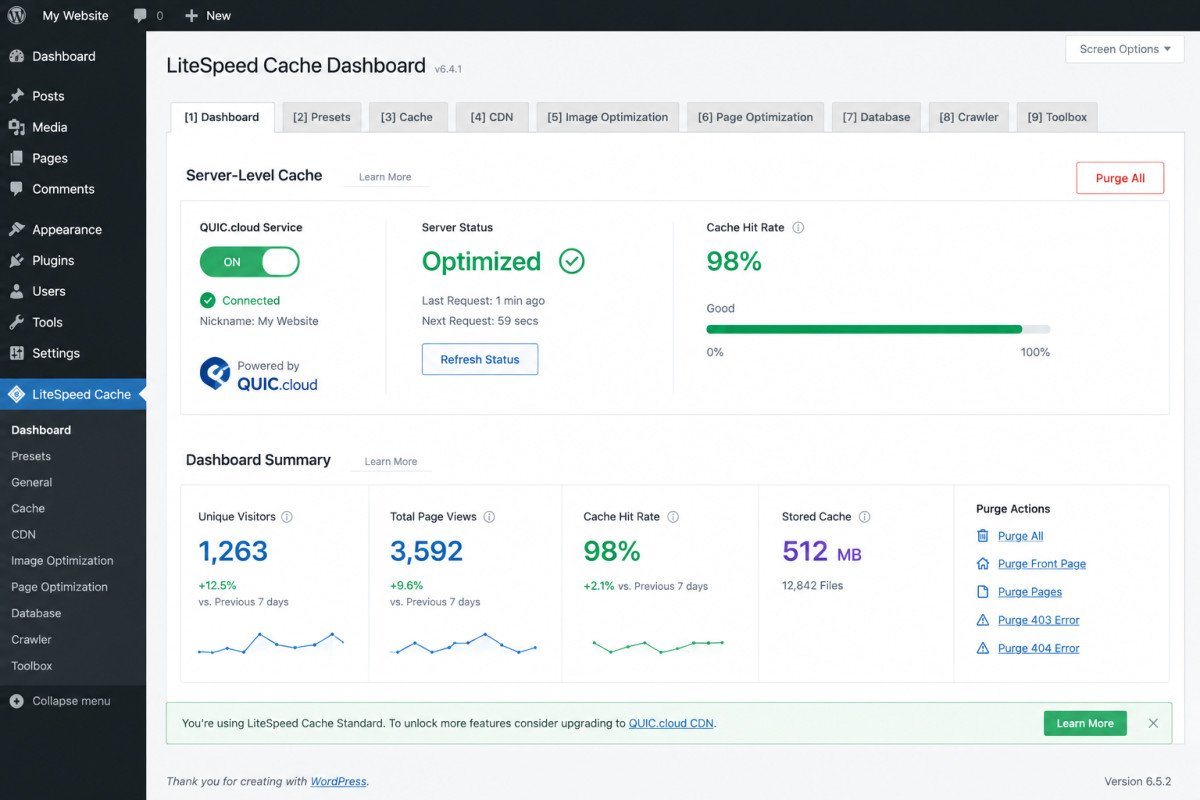1200x800 pixels.
Task: Click the Total Page Views sparkline chart
Action: (x=463, y=643)
